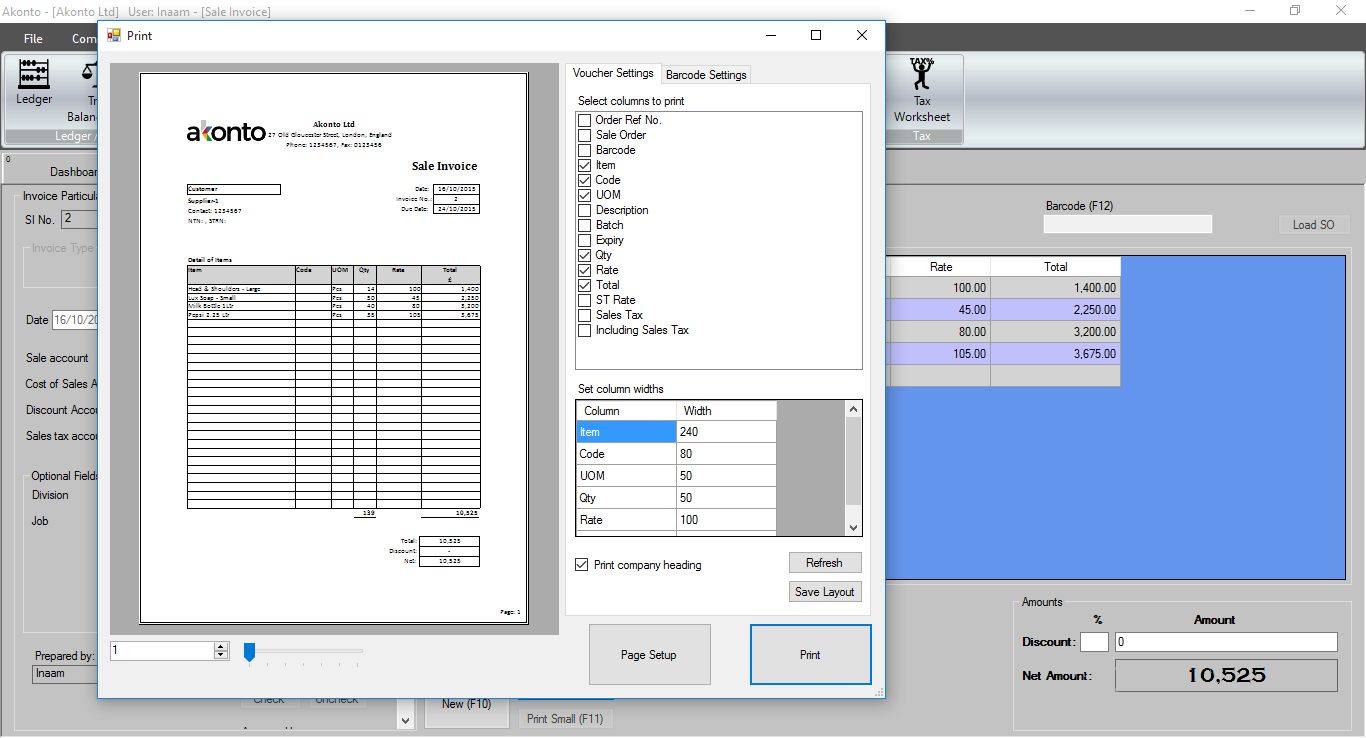Edit width value 80 for Code
The width and height of the screenshot is (1366, 738).
pos(726,454)
